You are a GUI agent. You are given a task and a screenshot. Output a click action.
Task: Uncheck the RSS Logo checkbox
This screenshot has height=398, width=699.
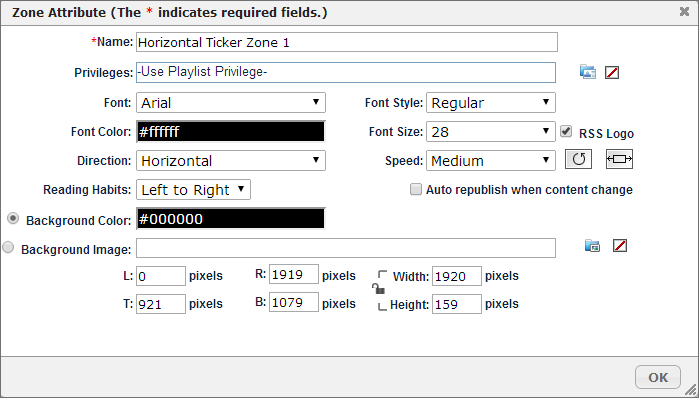[566, 131]
